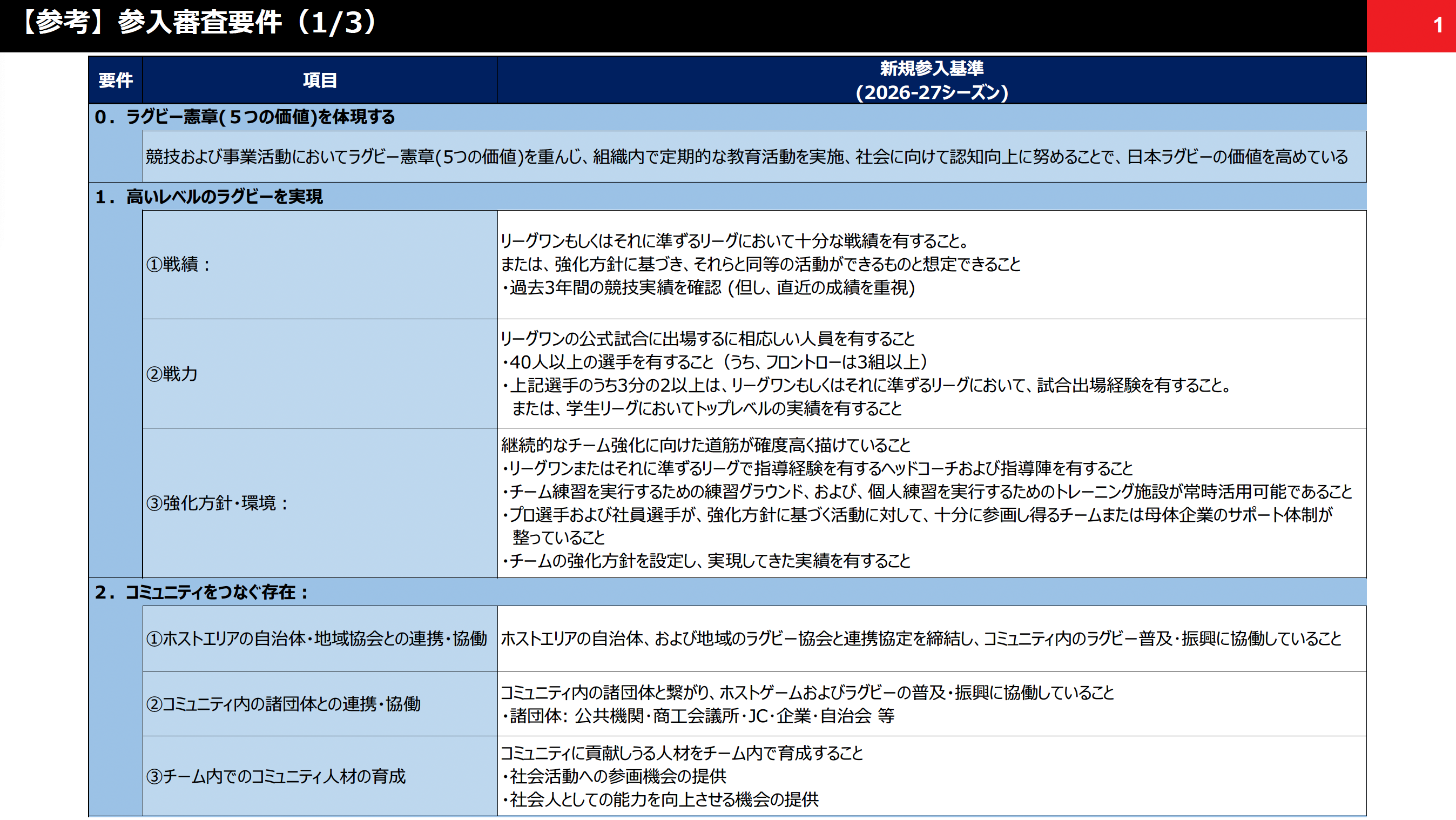Viewport: 1456px width, 820px height.
Task: Select the ③強化方針・環境： item cell
Action: point(320,503)
